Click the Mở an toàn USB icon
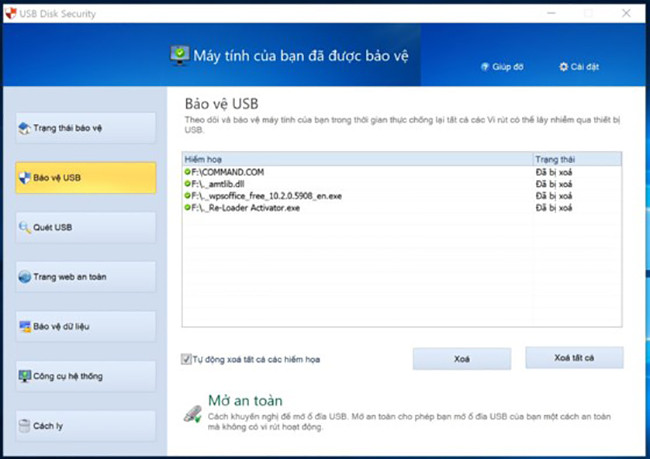This screenshot has height=459, width=650. 192,412
